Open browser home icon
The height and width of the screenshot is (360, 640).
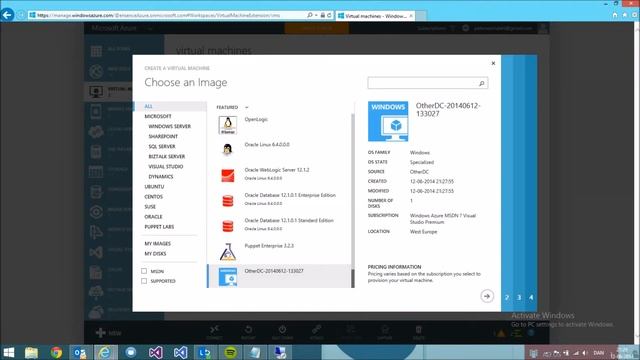point(615,15)
